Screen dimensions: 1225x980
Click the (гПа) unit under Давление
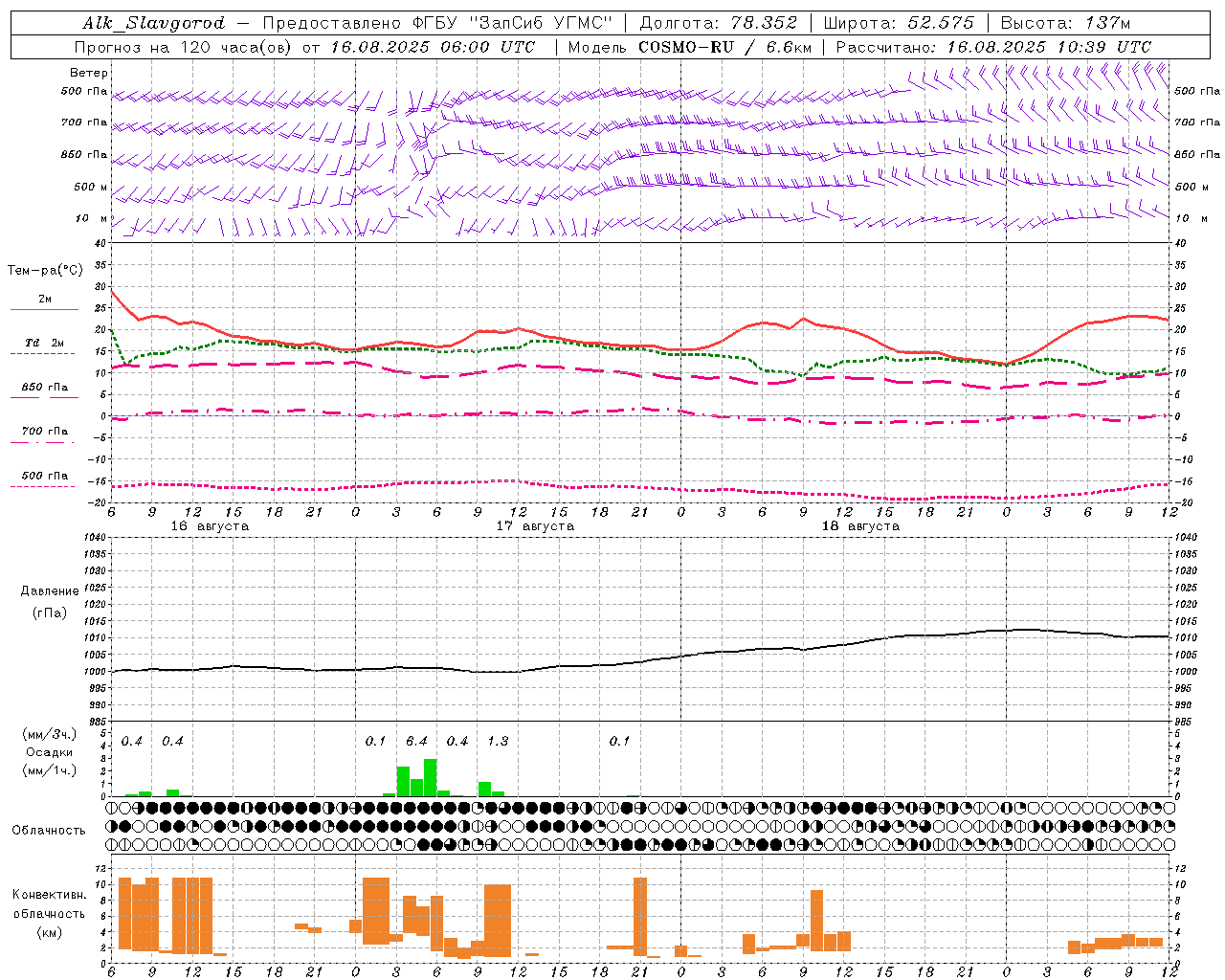tap(50, 612)
